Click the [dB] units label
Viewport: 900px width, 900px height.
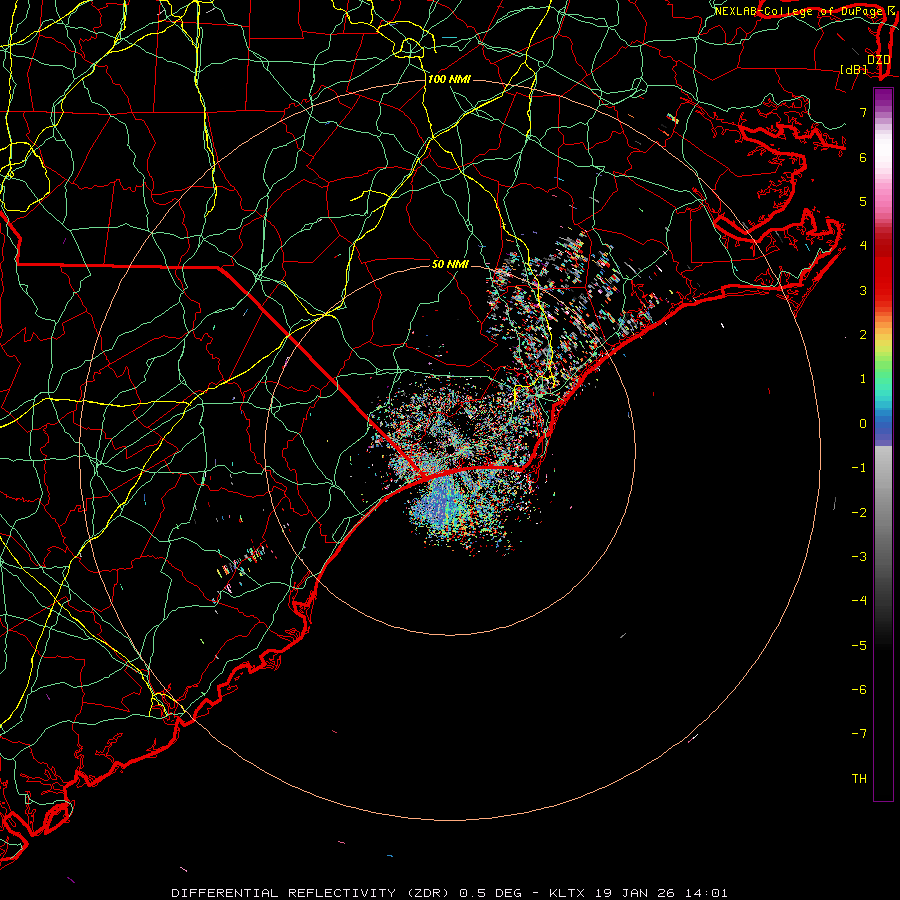tap(854, 70)
